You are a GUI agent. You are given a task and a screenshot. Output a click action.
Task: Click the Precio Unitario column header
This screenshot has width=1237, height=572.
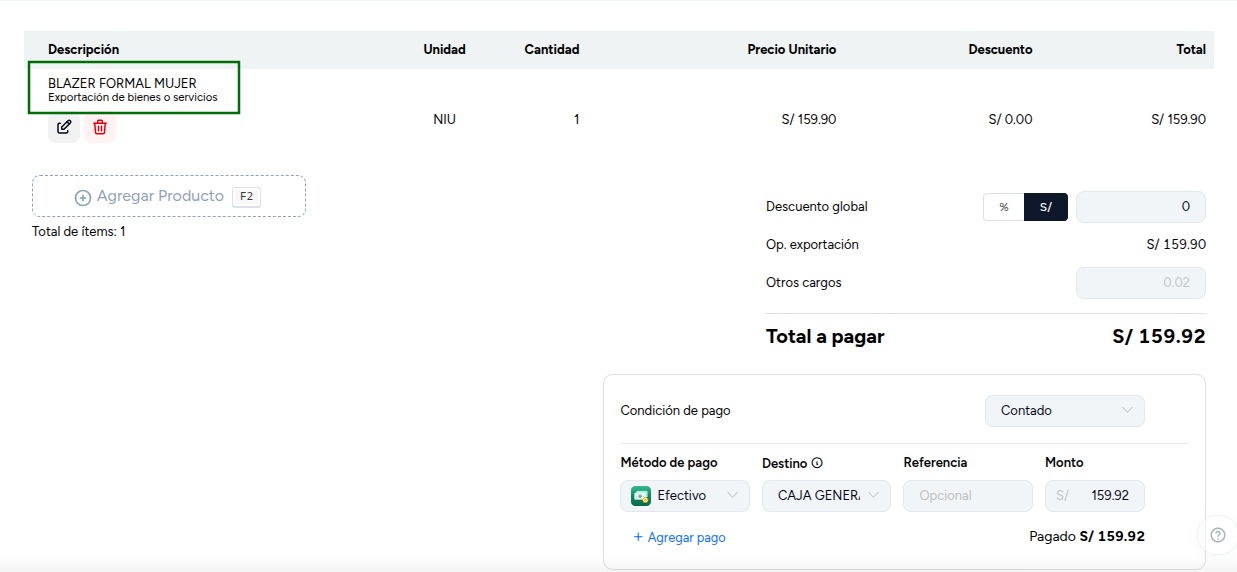[792, 49]
